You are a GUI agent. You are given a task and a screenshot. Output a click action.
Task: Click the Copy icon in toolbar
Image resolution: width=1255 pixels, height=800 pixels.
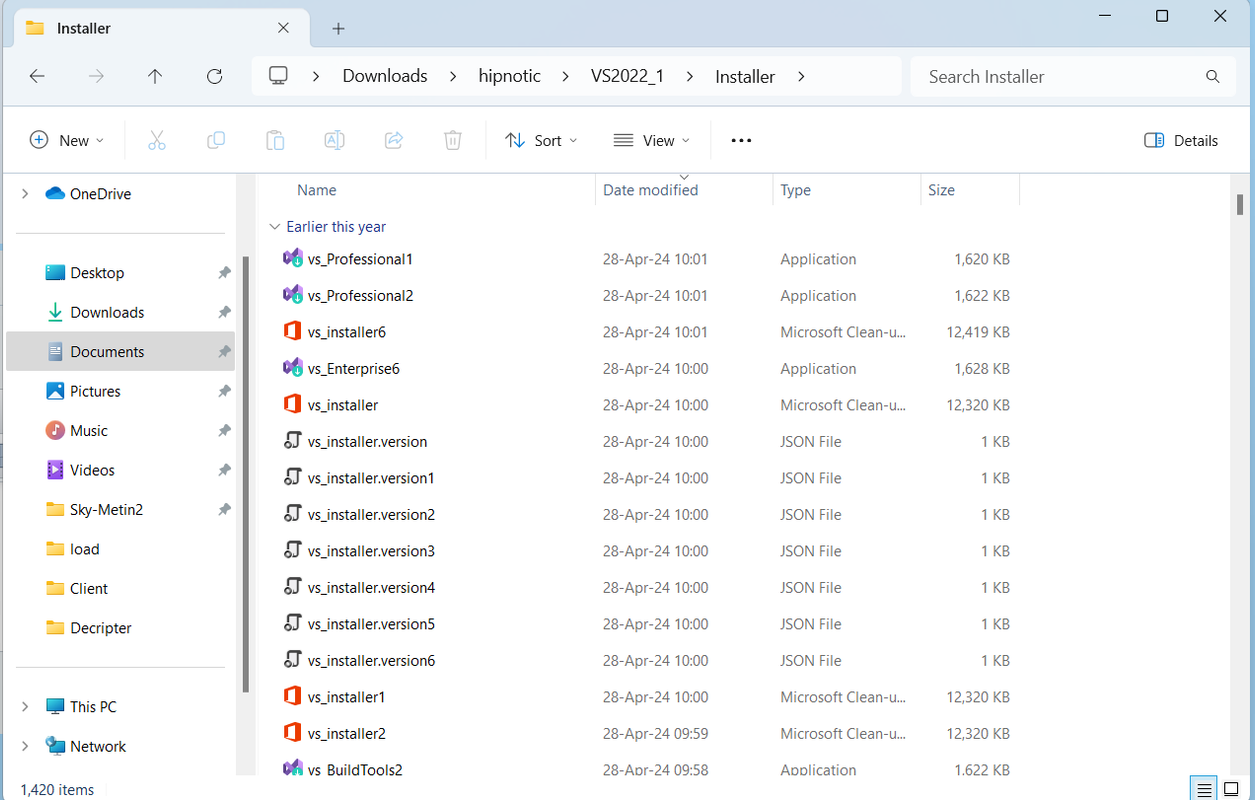click(x=215, y=141)
